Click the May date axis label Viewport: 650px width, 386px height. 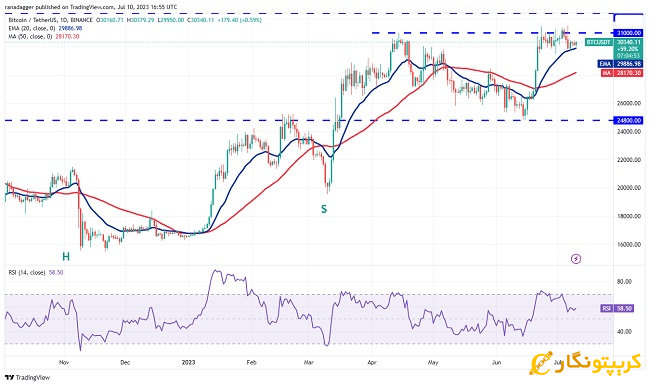[433, 362]
